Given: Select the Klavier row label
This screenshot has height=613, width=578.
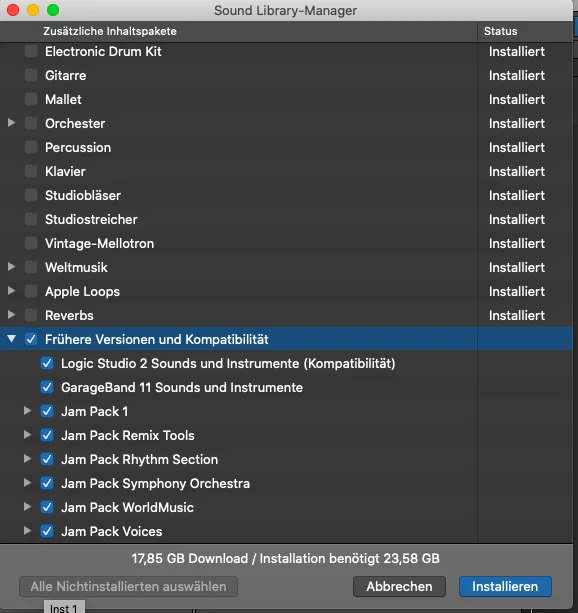Looking at the screenshot, I should coord(65,171).
